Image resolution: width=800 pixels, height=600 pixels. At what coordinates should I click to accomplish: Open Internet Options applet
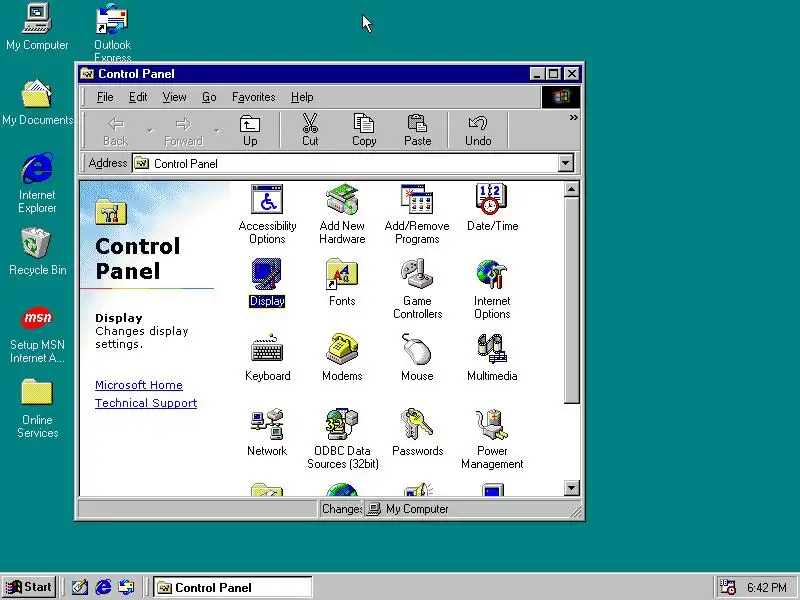492,289
